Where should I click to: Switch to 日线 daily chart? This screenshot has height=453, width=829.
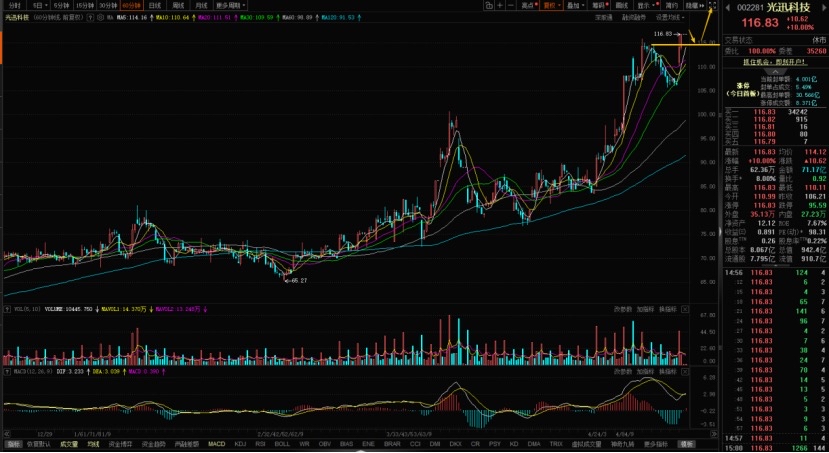(x=155, y=5)
